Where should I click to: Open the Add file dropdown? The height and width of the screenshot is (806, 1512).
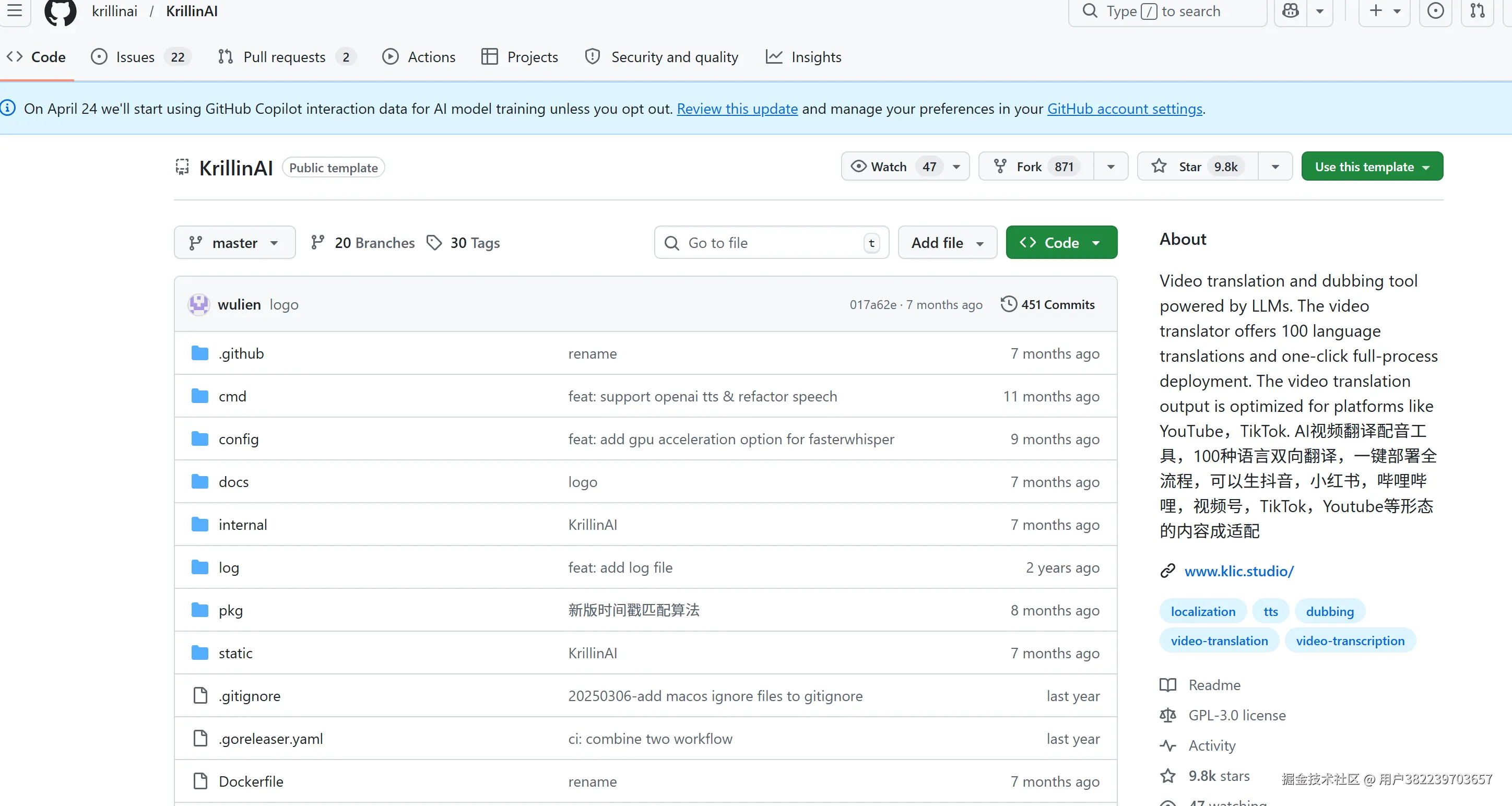pyautogui.click(x=947, y=242)
